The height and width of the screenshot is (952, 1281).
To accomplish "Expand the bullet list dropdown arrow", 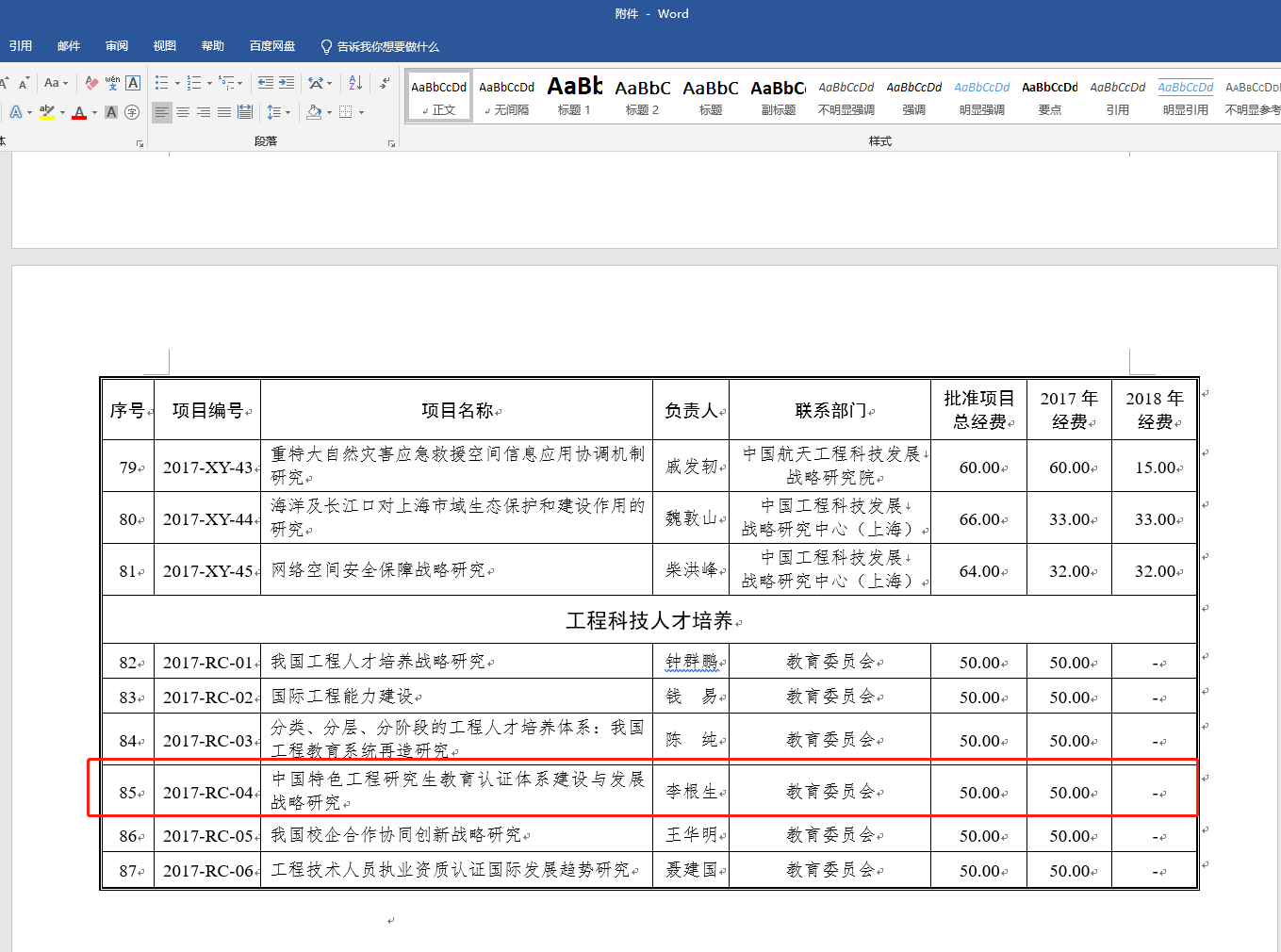I will click(177, 84).
